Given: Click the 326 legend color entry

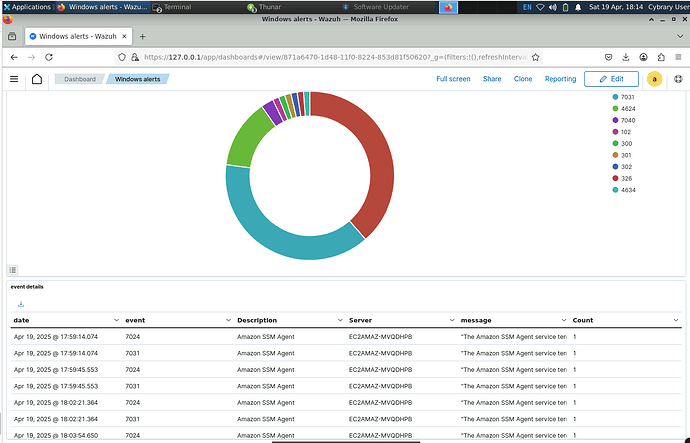Looking at the screenshot, I should click(x=614, y=178).
